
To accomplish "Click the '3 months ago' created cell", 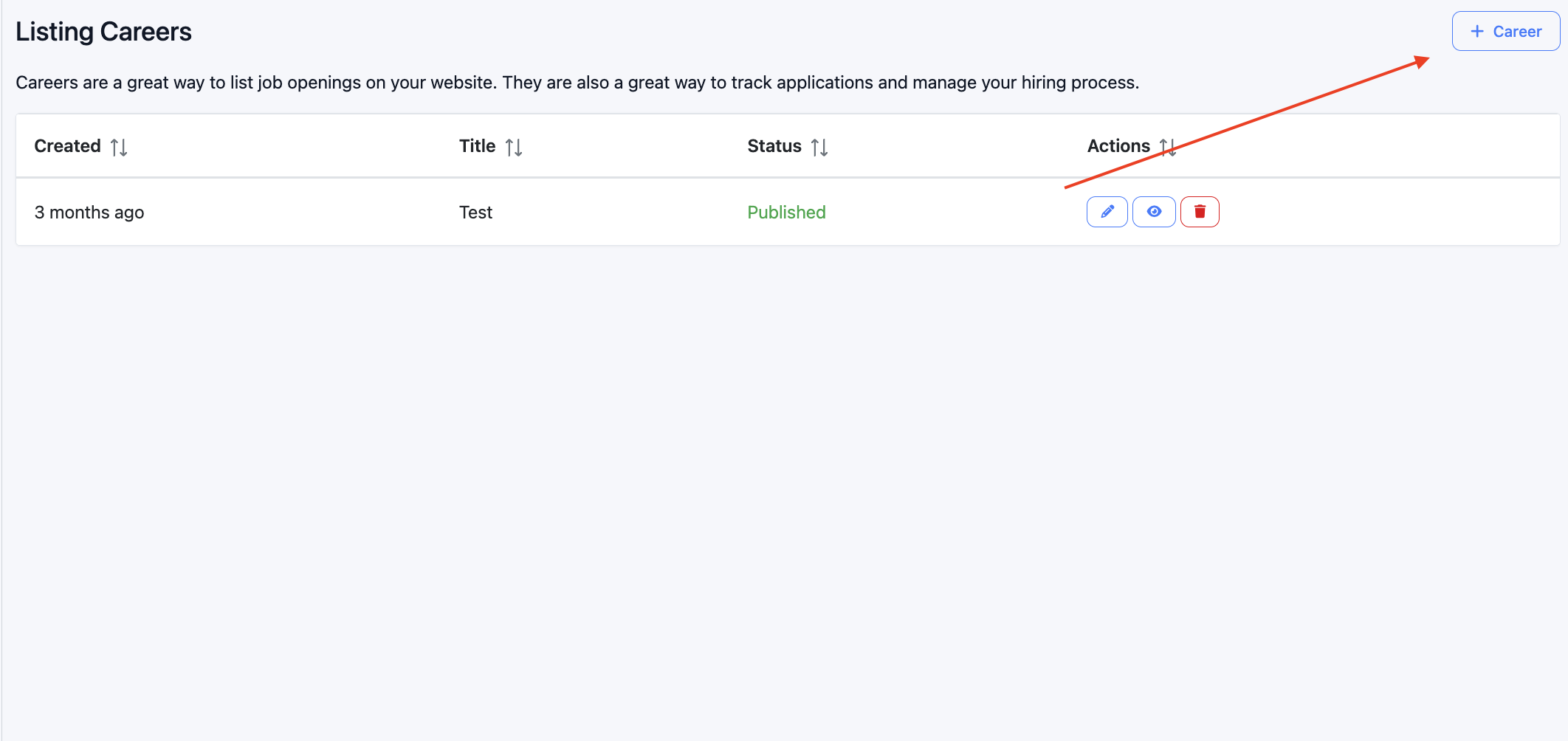I will click(89, 213).
